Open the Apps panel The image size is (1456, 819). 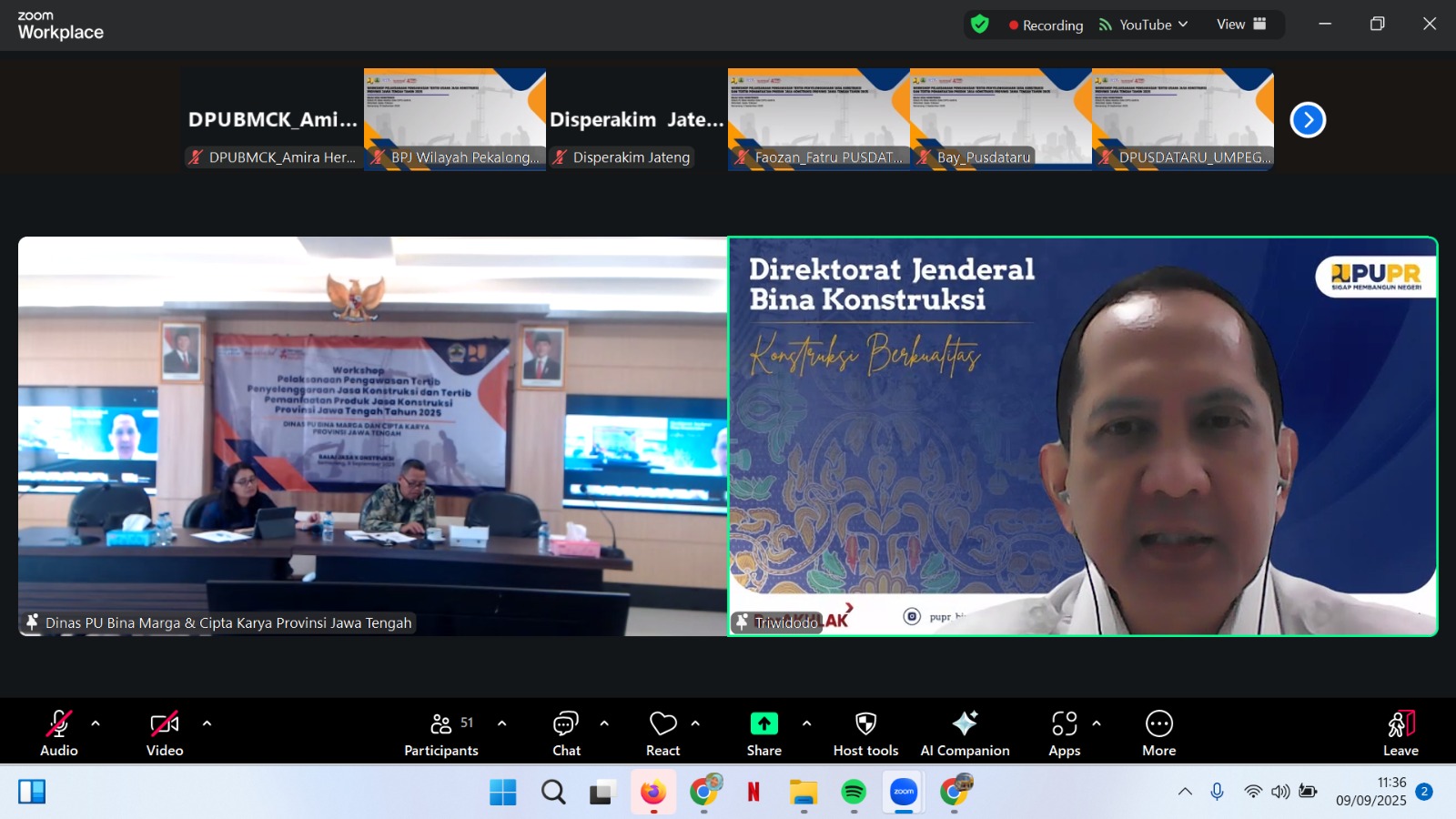(x=1064, y=733)
